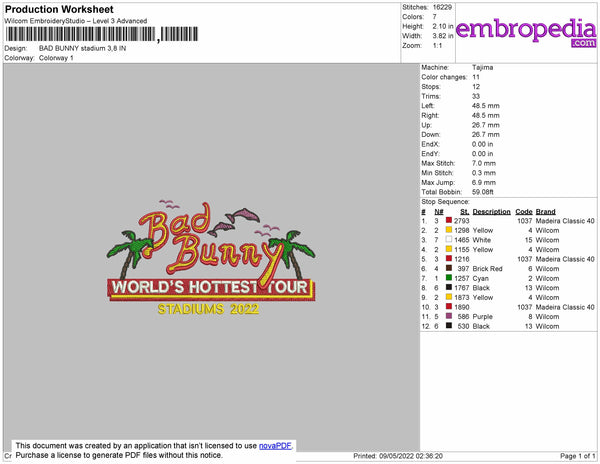This screenshot has height=464, width=600.
Task: Click stitch count '530' in row 12
Action: (x=463, y=326)
